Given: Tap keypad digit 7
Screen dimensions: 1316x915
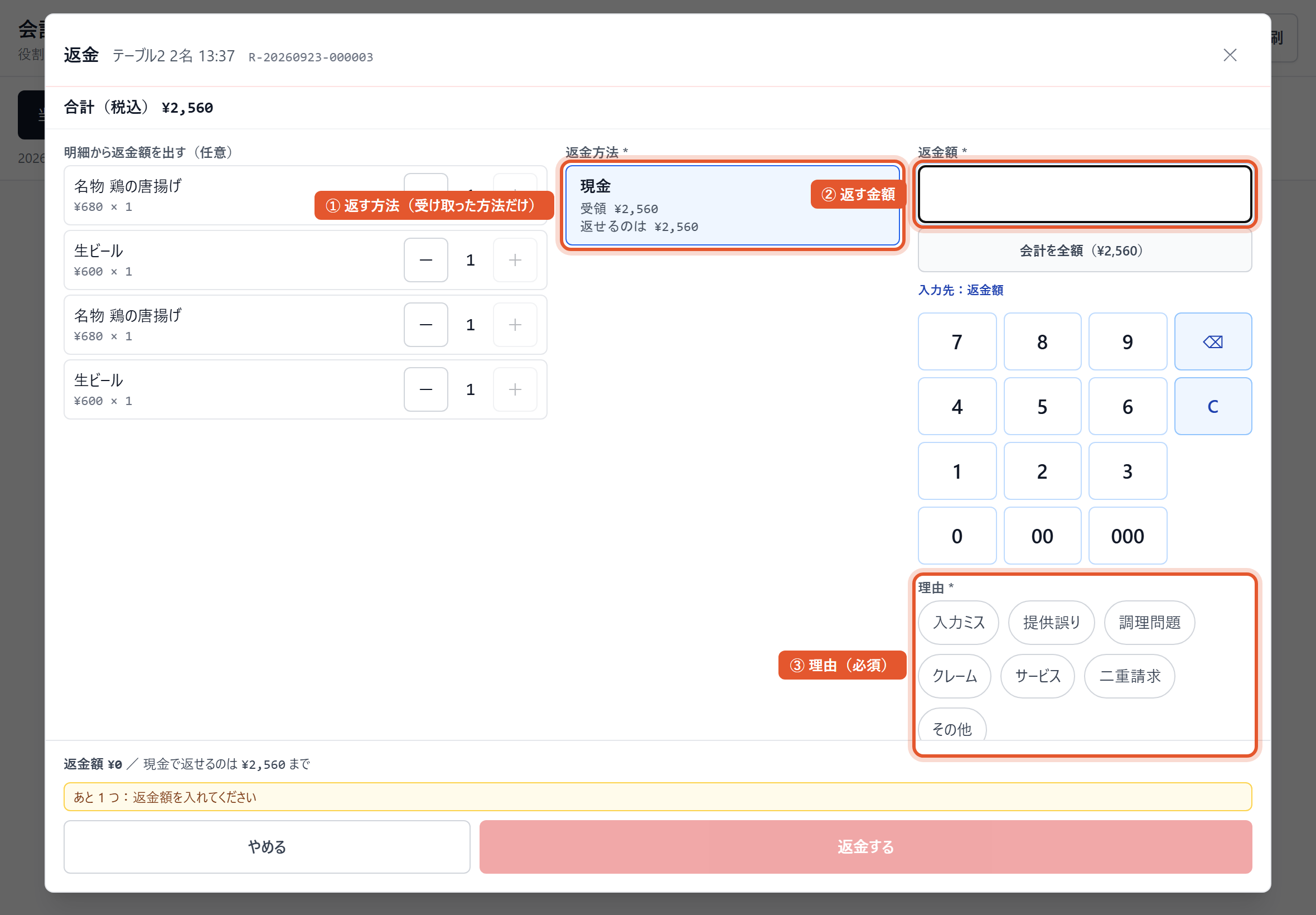Looking at the screenshot, I should [x=957, y=341].
